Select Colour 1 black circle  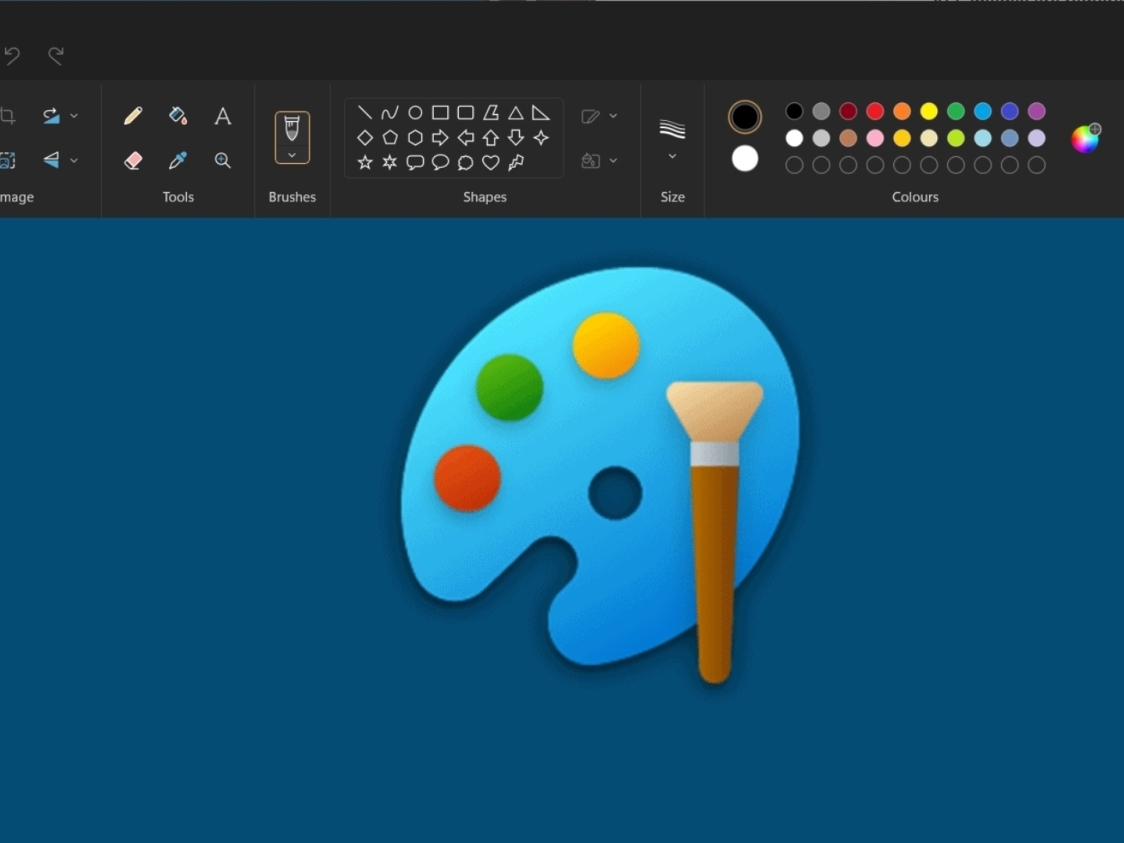pos(744,117)
